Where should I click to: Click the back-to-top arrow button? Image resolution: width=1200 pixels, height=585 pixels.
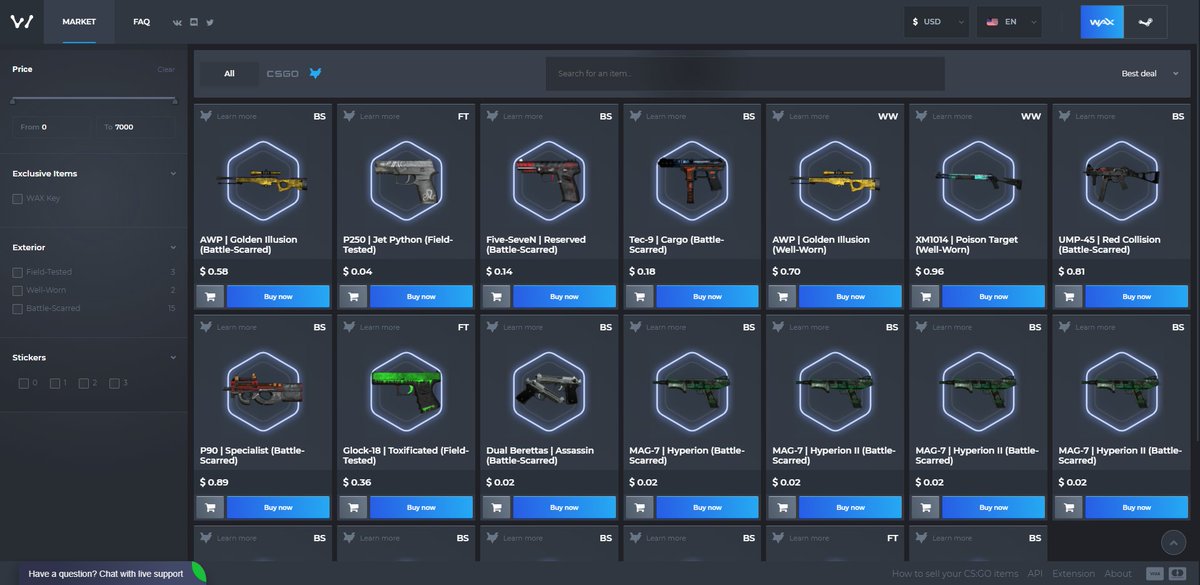tap(1173, 542)
